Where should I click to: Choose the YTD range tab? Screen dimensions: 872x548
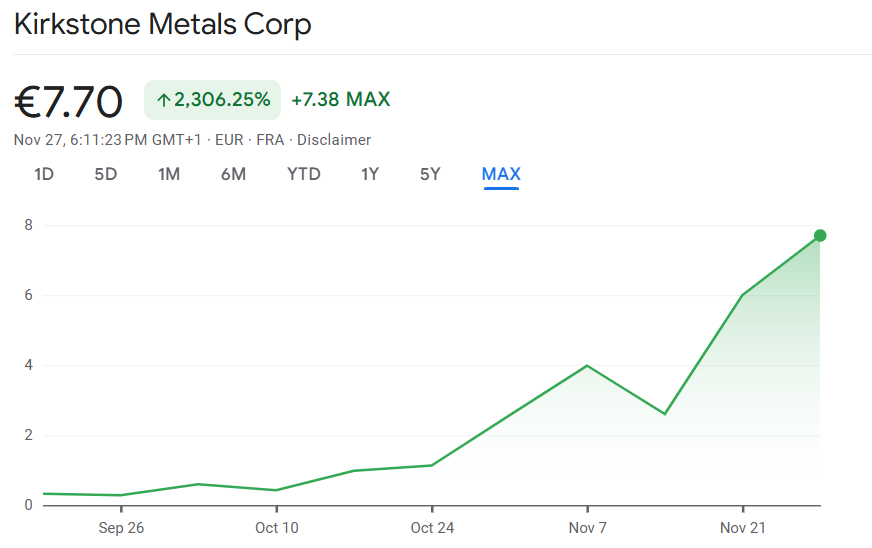(x=304, y=174)
